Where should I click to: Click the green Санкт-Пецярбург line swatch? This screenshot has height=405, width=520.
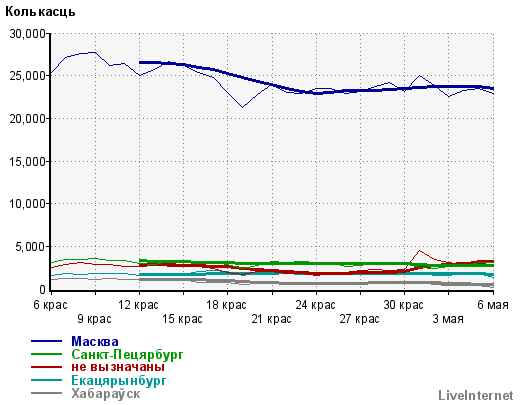[x=46, y=354]
